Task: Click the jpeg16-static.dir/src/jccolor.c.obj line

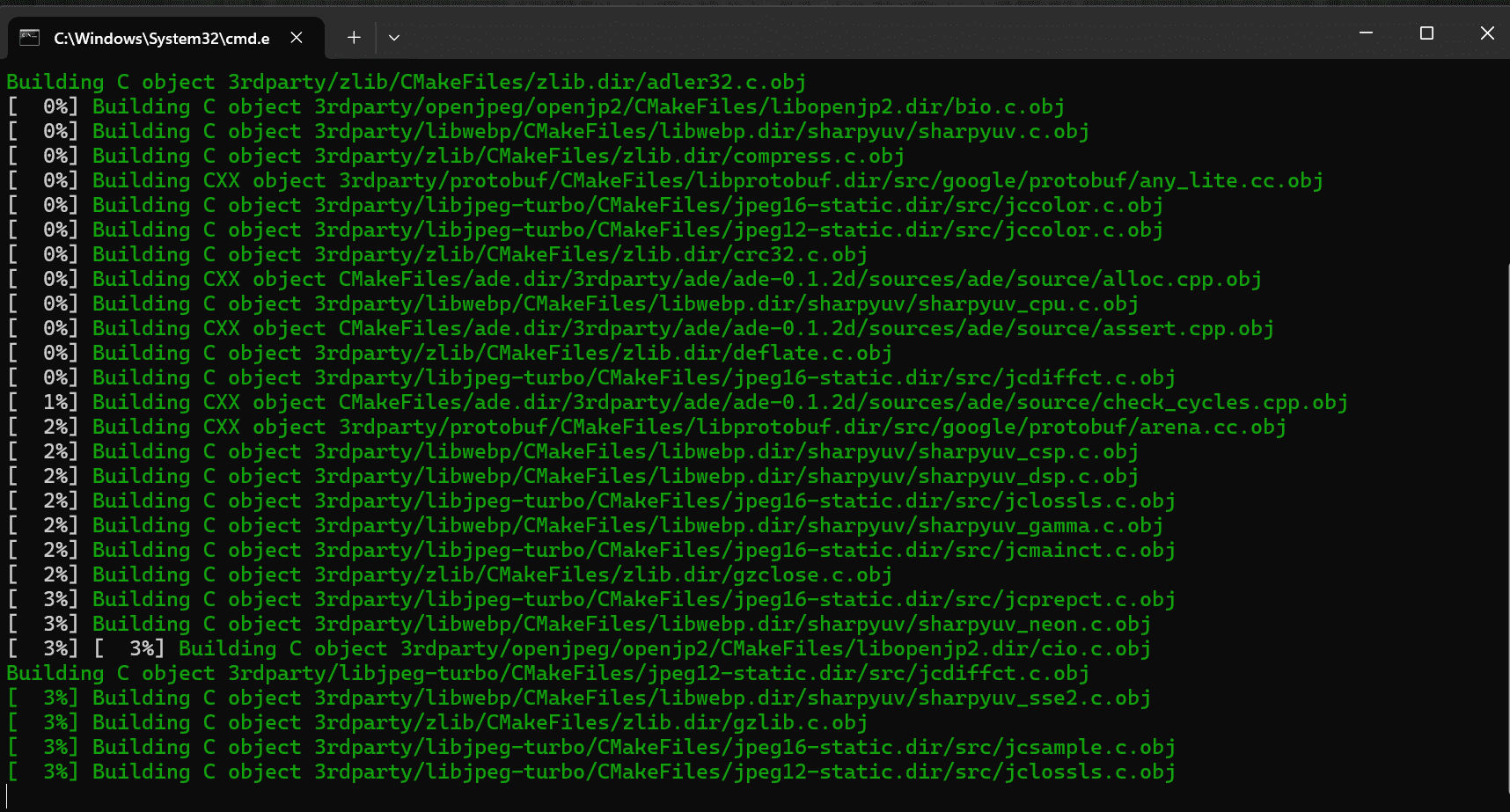Action: pos(585,205)
